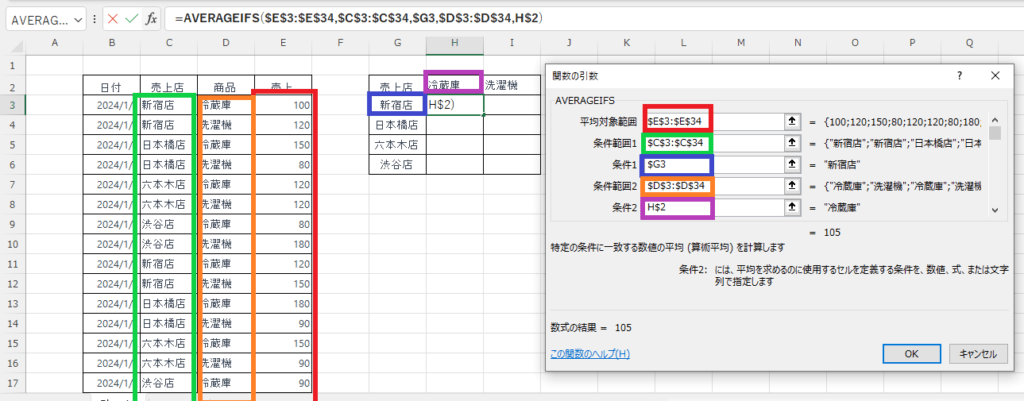Screen dimensions: 1024x401
Task: Click cell G5 containing 六本木店
Action: (x=397, y=144)
